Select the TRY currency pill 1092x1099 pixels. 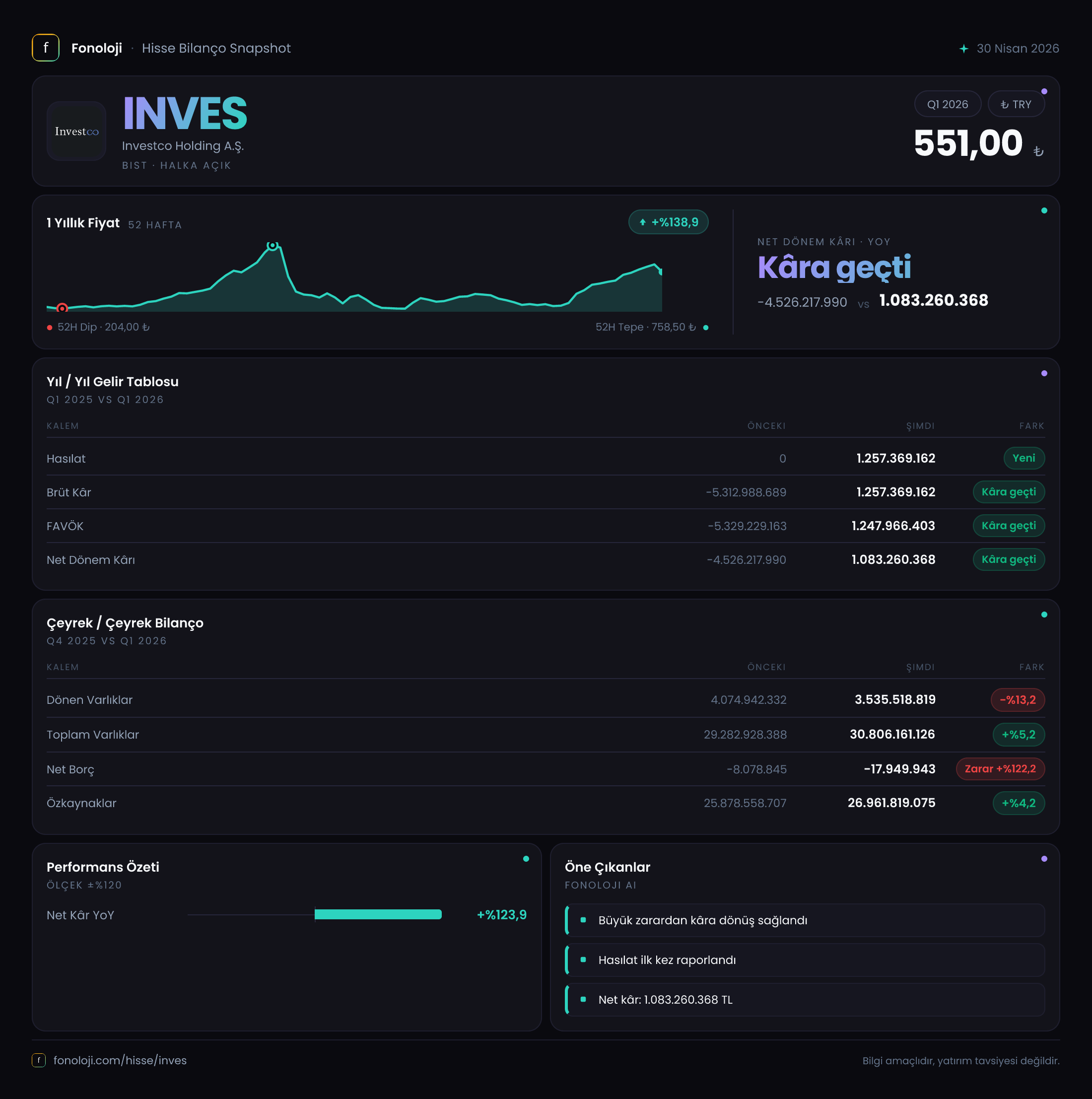1016,104
